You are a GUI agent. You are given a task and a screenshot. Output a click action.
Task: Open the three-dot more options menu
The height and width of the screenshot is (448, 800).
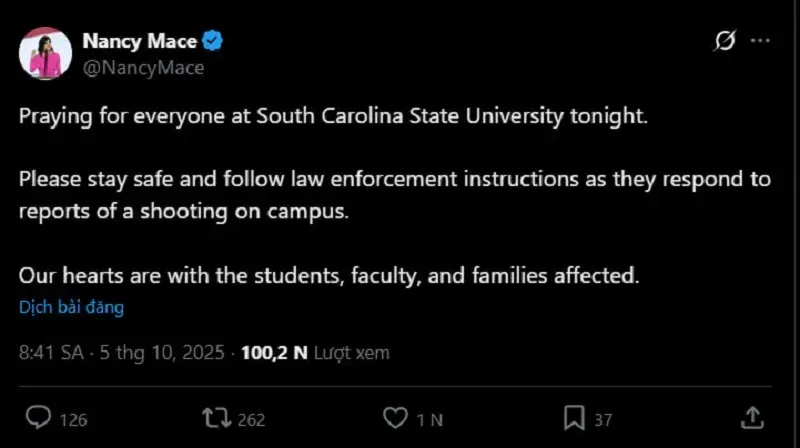tap(760, 41)
